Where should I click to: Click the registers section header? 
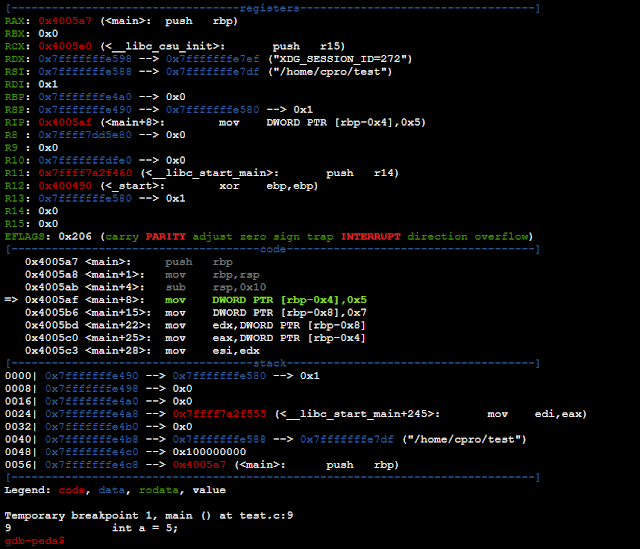269,8
